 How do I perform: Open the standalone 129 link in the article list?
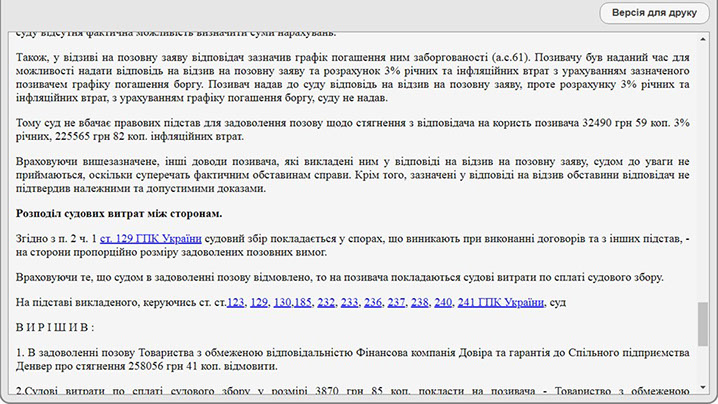click(259, 302)
